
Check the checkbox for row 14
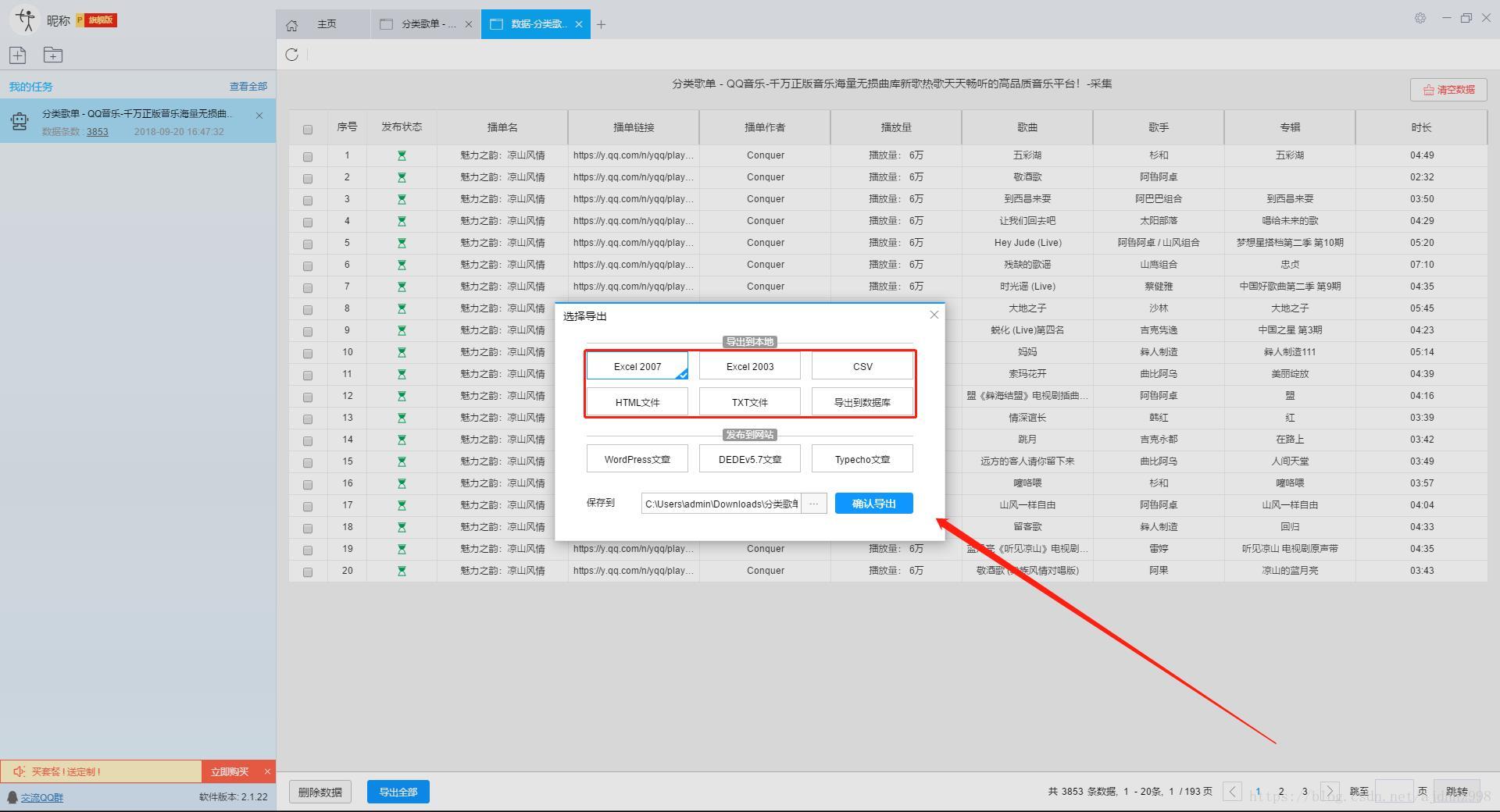click(307, 441)
